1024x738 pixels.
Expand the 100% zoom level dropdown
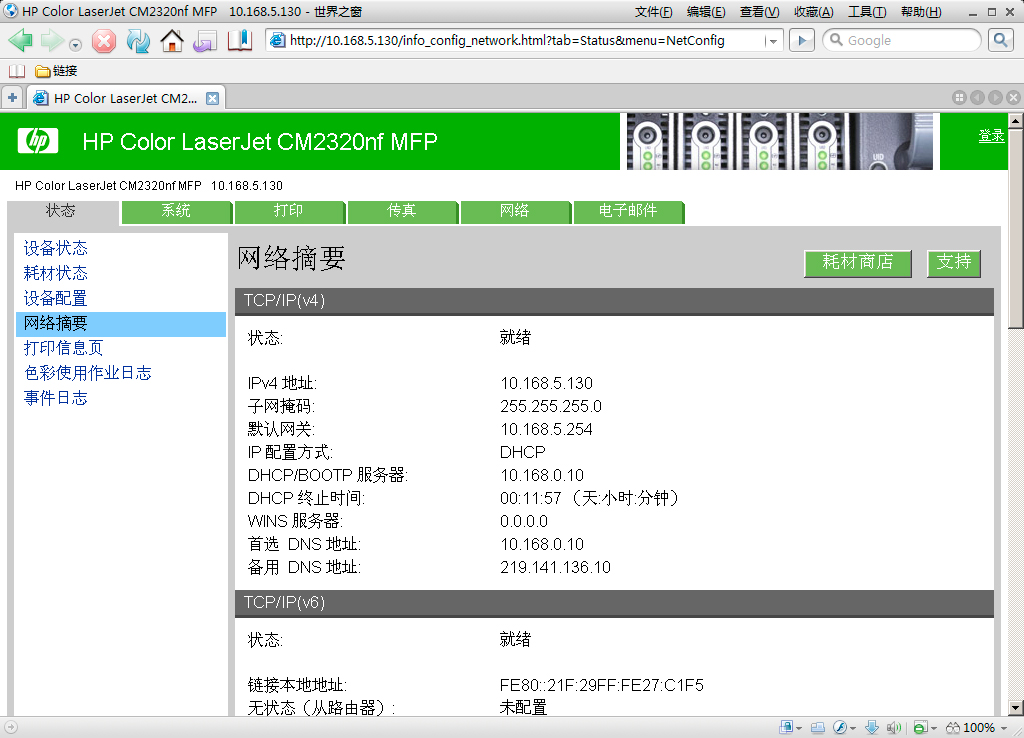1004,727
